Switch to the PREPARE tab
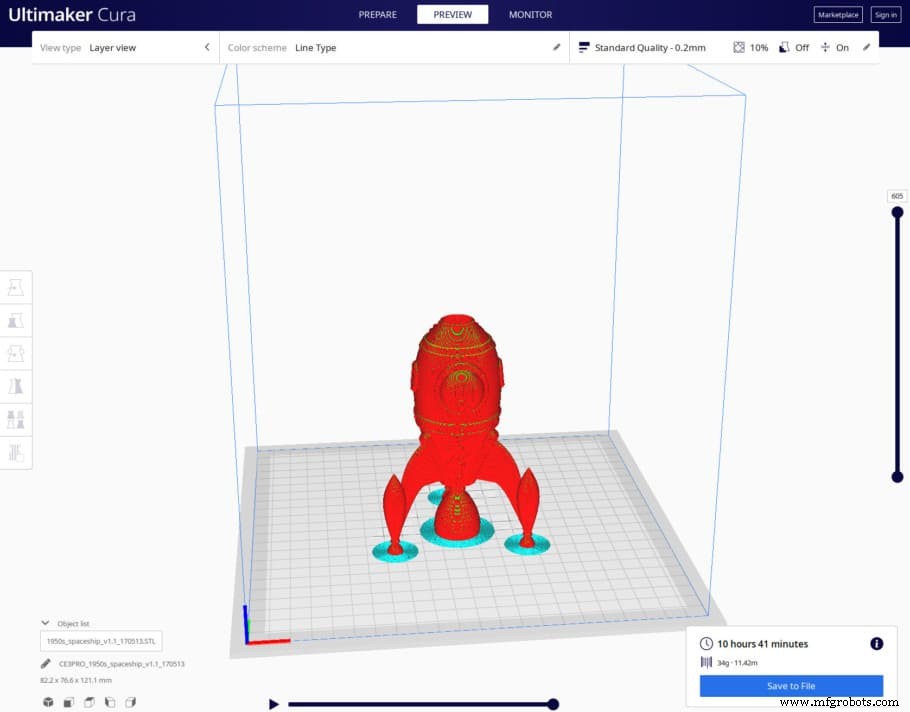910x712 pixels. coord(377,14)
